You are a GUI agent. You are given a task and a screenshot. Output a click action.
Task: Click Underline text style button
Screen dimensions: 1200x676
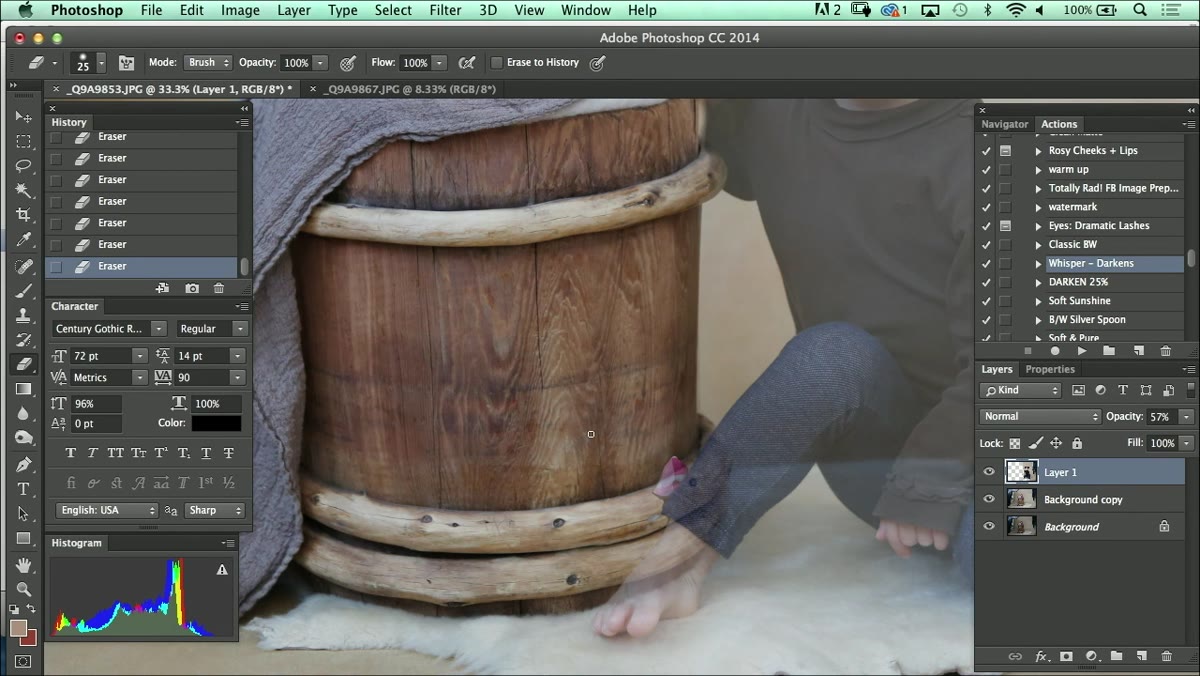[206, 453]
